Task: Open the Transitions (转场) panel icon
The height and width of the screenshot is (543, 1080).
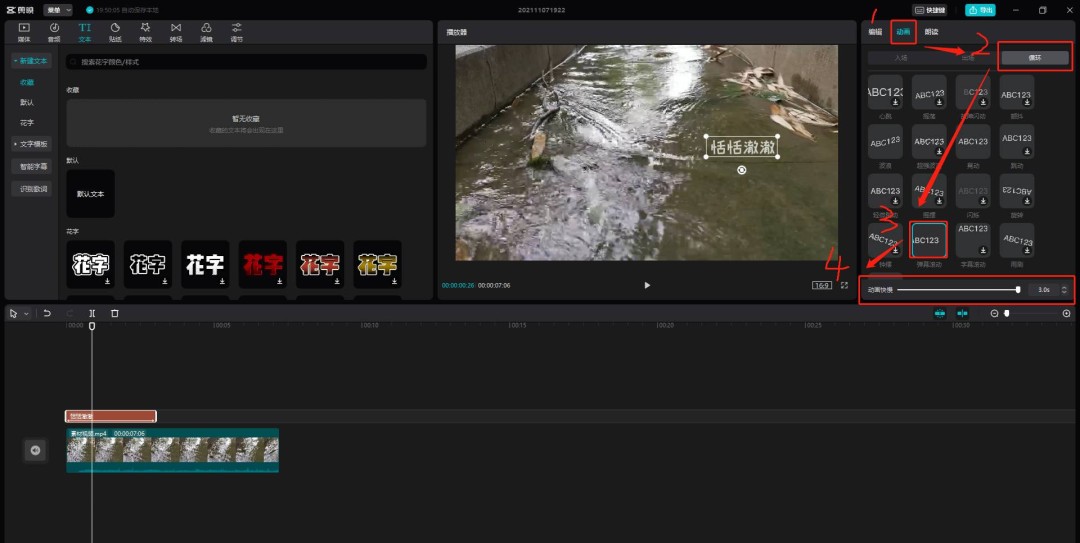Action: [x=176, y=32]
